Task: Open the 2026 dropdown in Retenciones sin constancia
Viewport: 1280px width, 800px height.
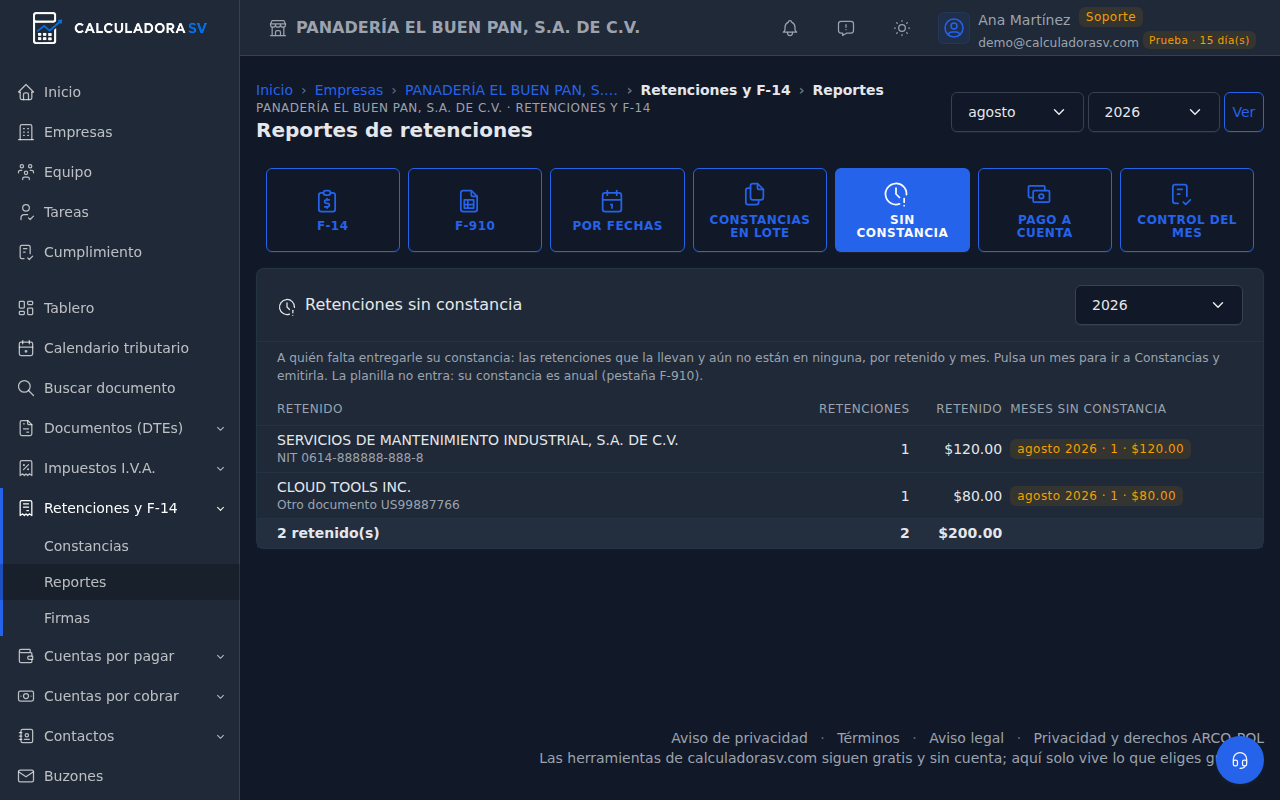Action: [x=1159, y=305]
